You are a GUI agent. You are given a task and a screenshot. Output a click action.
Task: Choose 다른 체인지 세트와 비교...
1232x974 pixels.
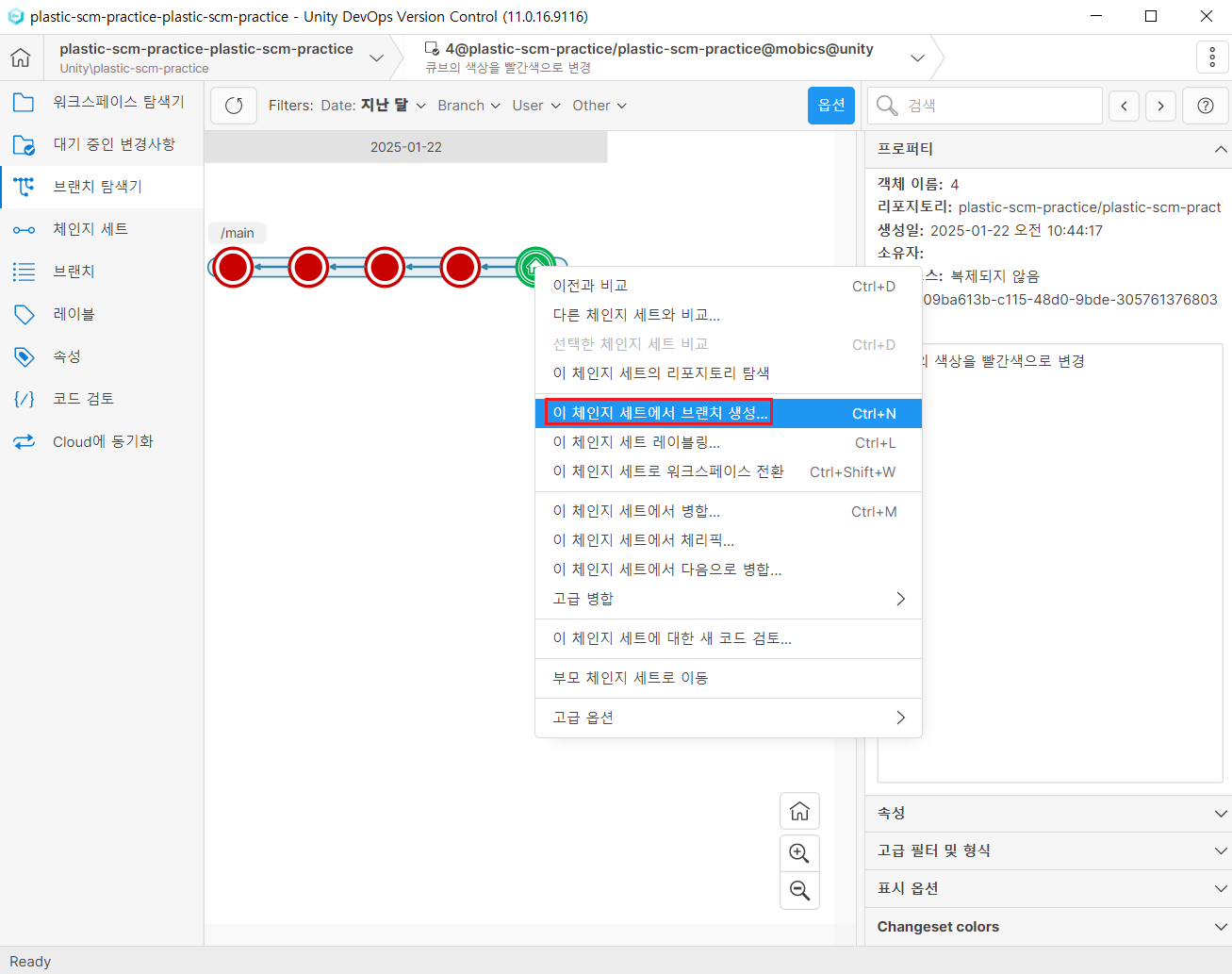[729, 315]
